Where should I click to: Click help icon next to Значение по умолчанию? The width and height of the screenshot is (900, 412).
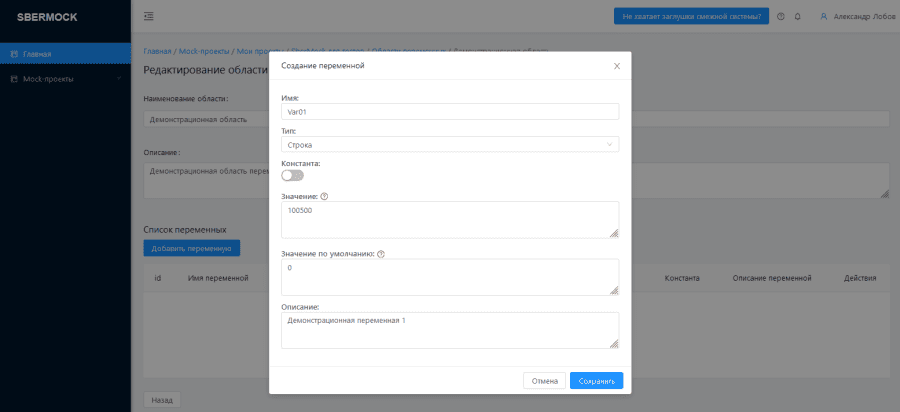point(381,254)
